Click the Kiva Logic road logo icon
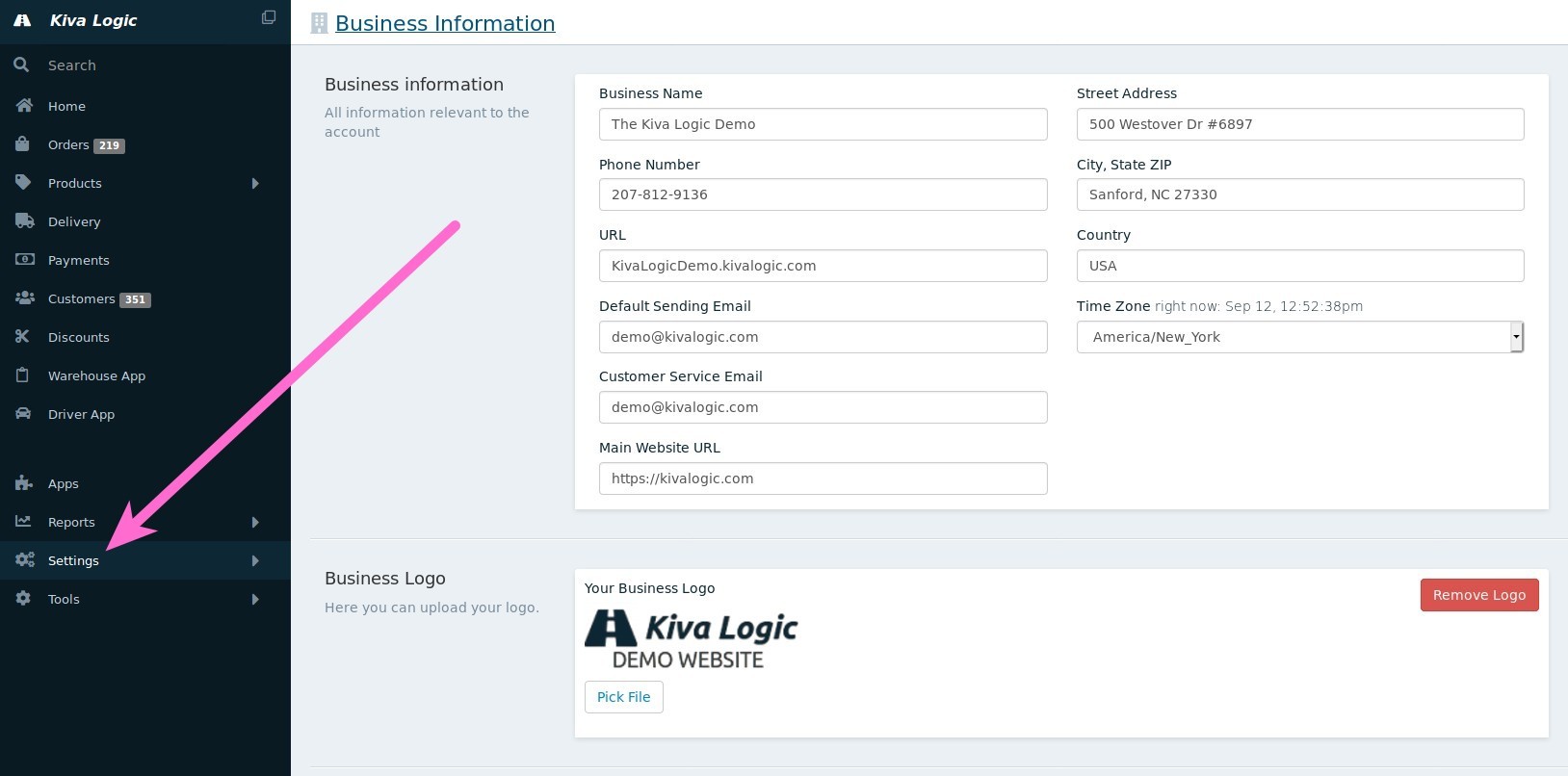The height and width of the screenshot is (776, 1568). (22, 20)
